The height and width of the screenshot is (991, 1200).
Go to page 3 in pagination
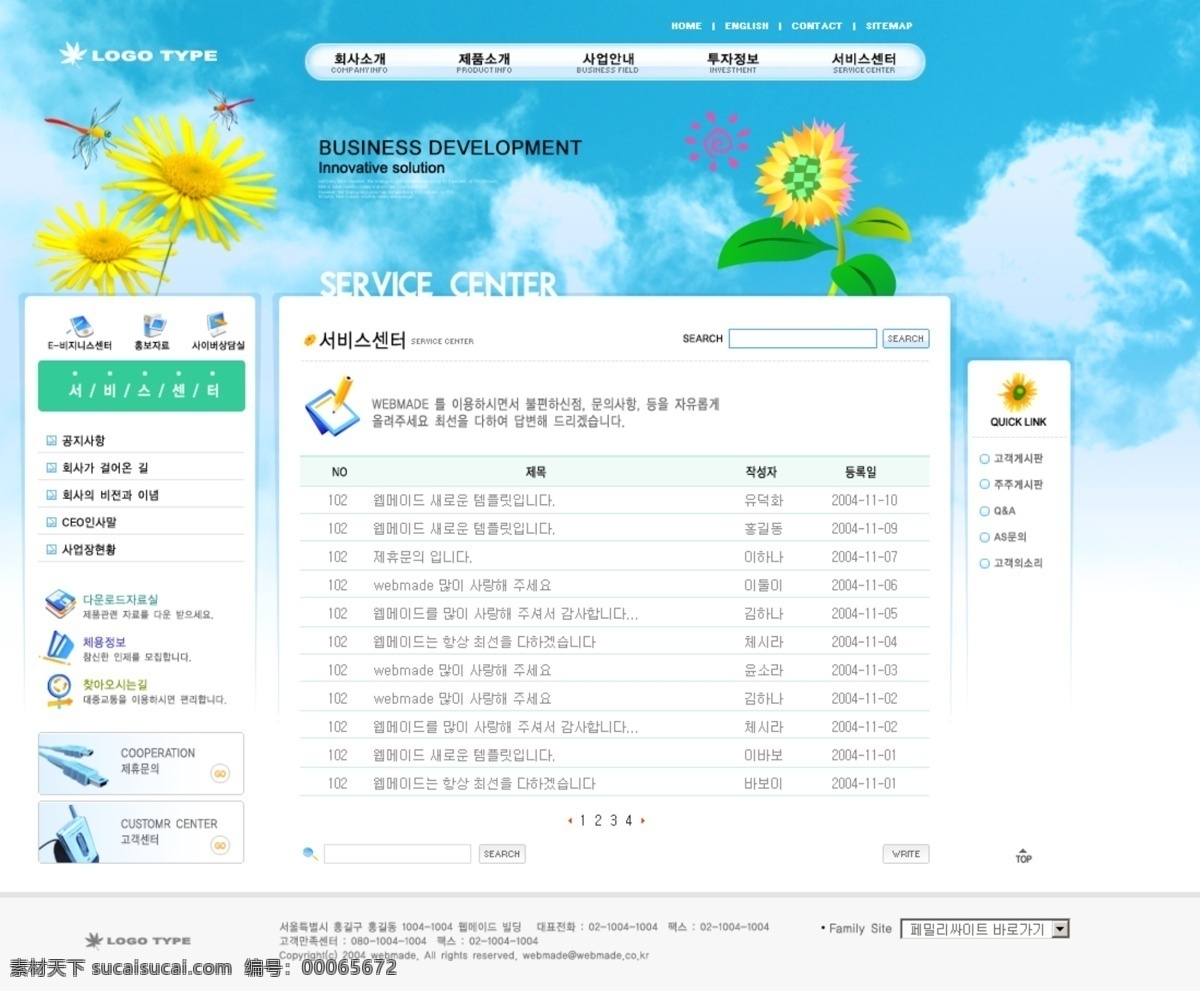(613, 821)
